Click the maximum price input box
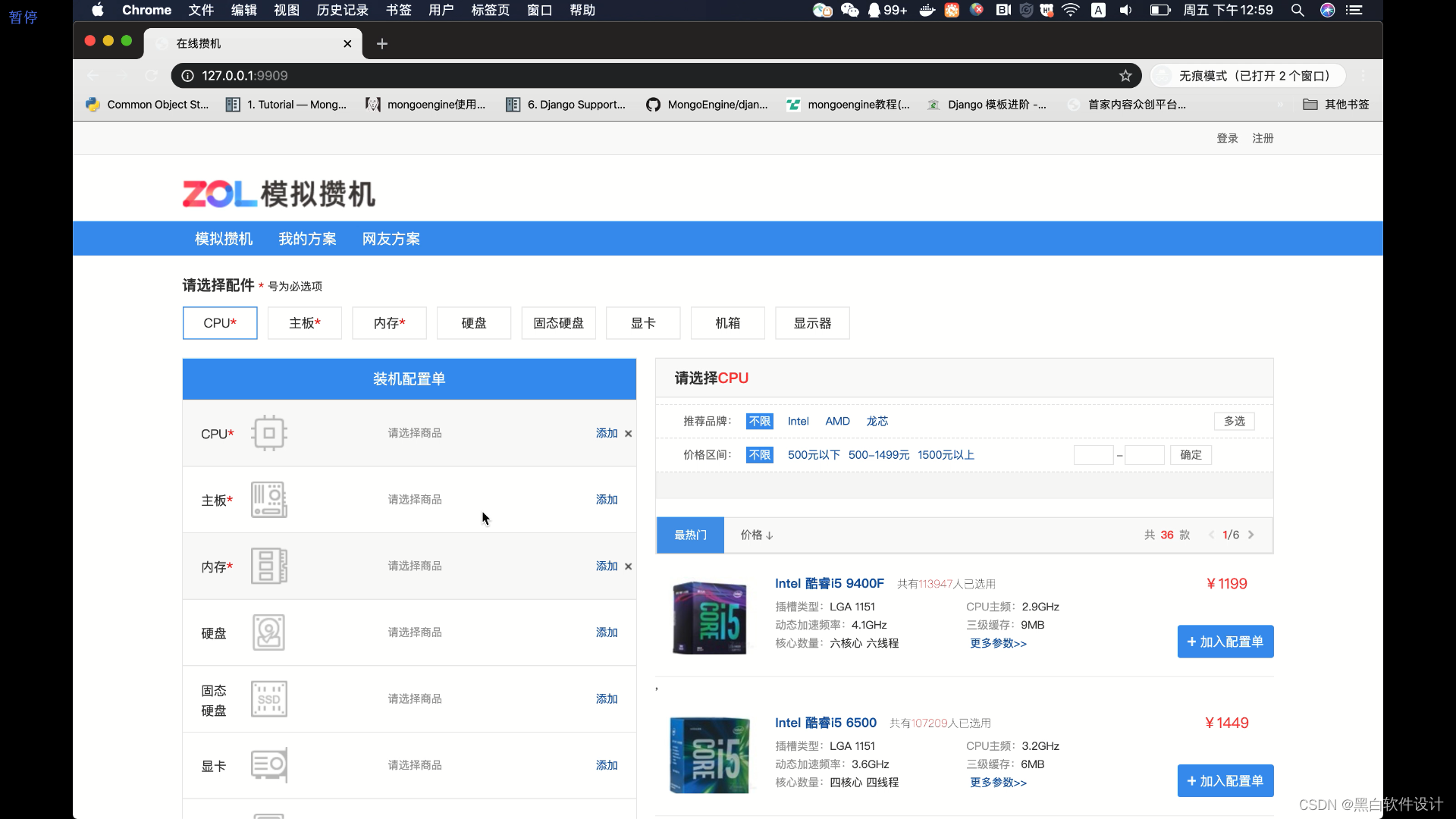 pos(1144,455)
